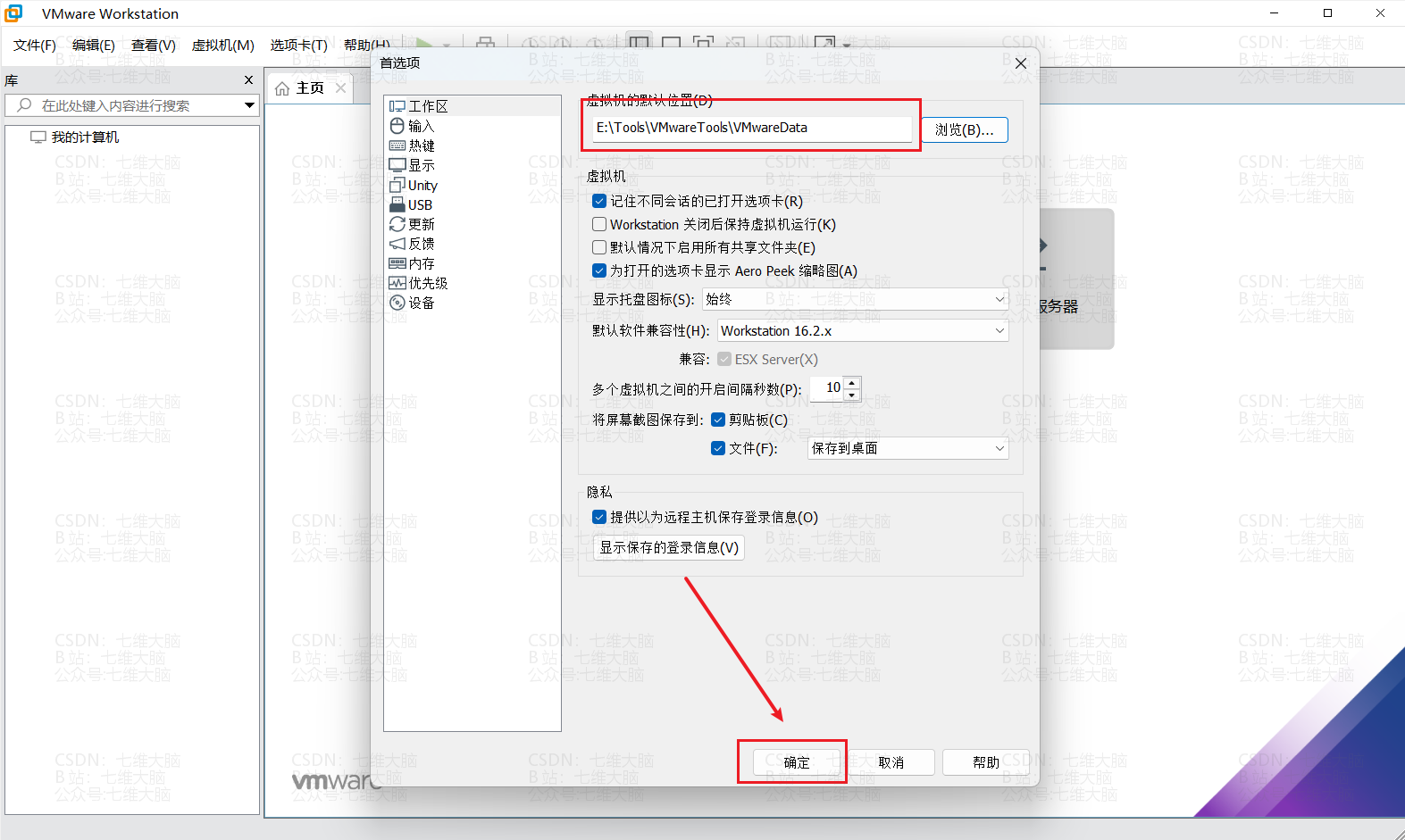Click the library search input box
Viewport: 1405px width, 840px height.
coord(132,105)
